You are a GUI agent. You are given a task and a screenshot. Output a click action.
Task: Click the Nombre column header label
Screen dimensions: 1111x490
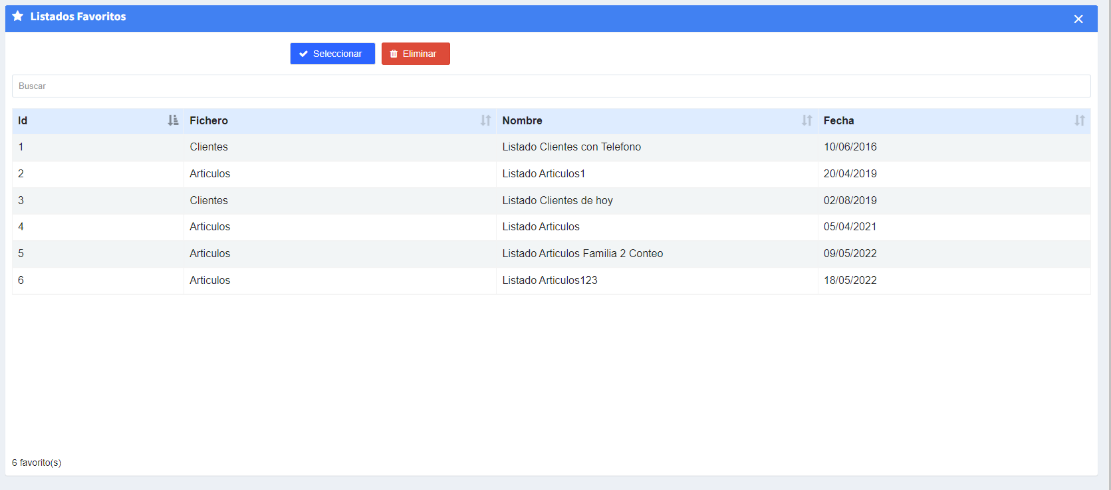[x=522, y=121]
